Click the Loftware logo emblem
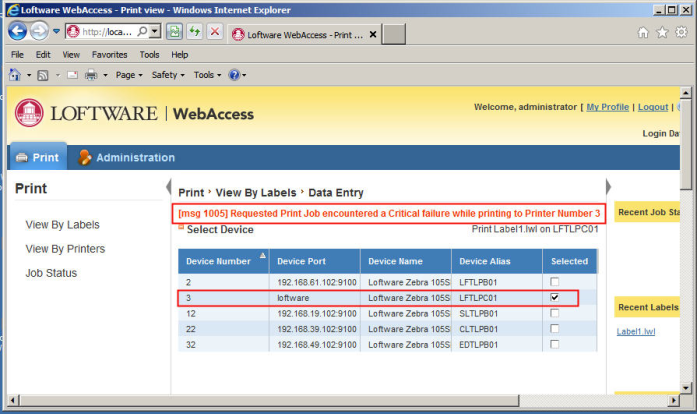 tap(29, 113)
